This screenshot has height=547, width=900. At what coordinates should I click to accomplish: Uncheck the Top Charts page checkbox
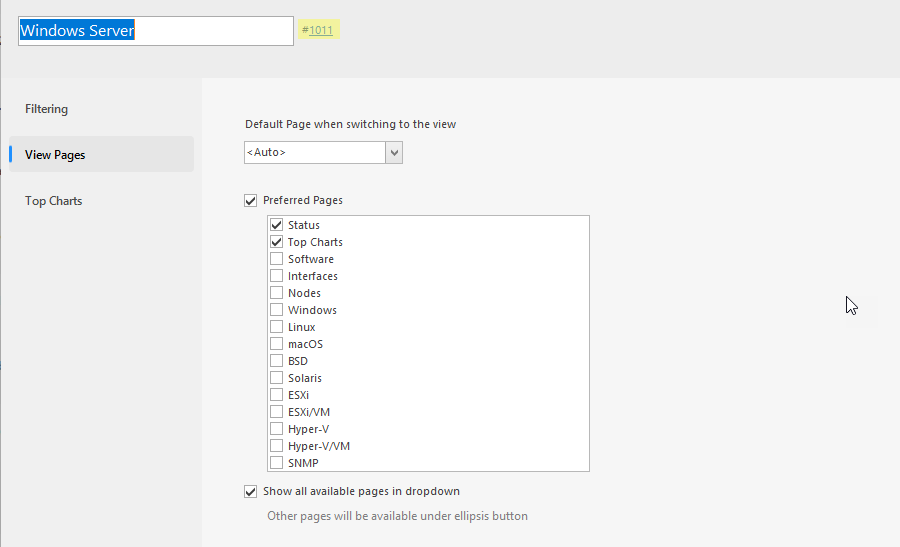(x=277, y=242)
